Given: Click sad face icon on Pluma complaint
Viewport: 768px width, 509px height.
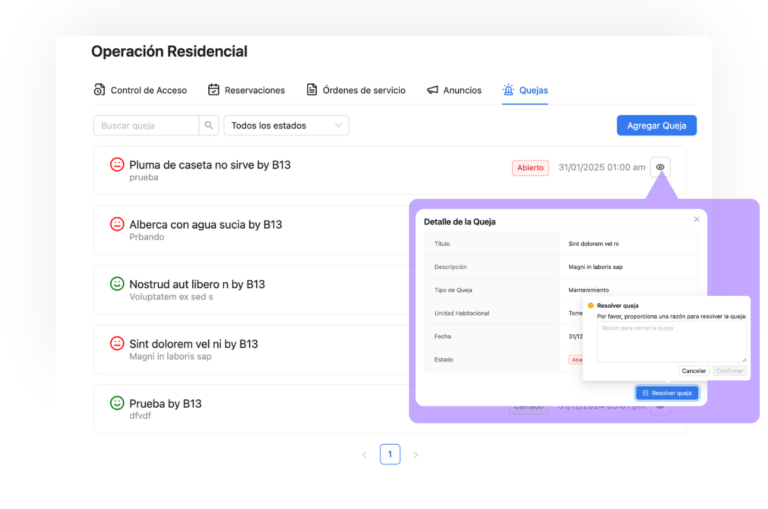Looking at the screenshot, I should [x=117, y=164].
